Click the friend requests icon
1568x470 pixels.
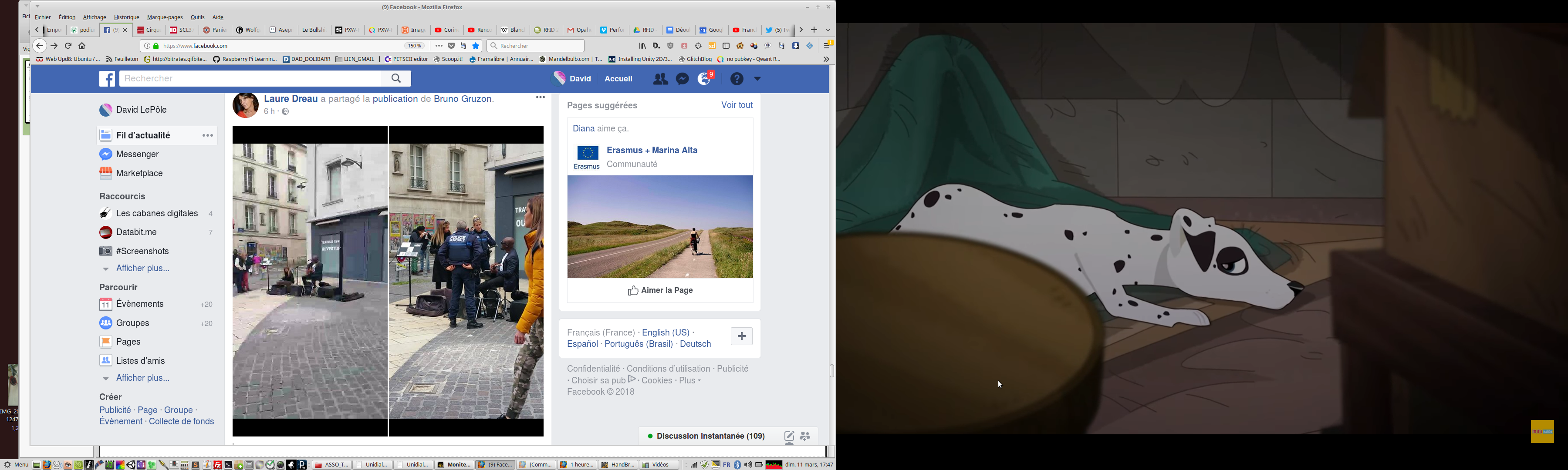click(x=660, y=79)
